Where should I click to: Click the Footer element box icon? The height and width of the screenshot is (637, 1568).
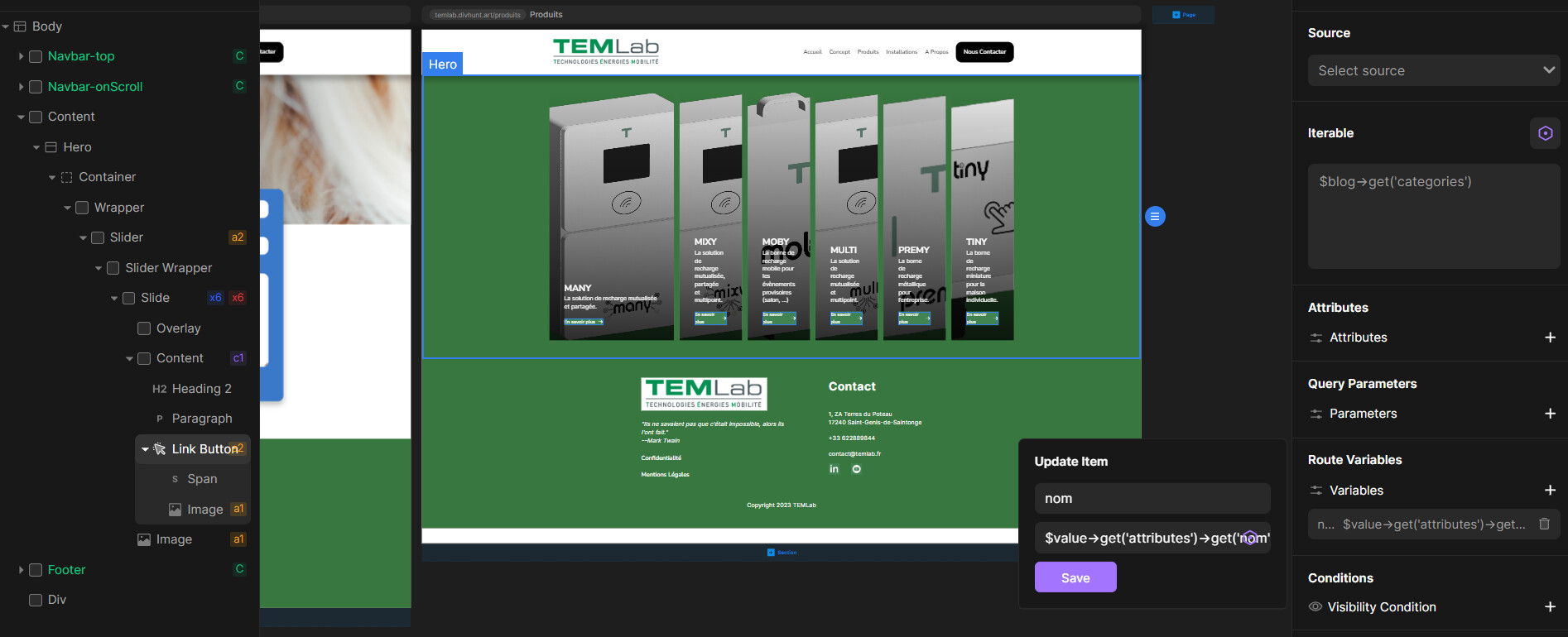(x=36, y=570)
